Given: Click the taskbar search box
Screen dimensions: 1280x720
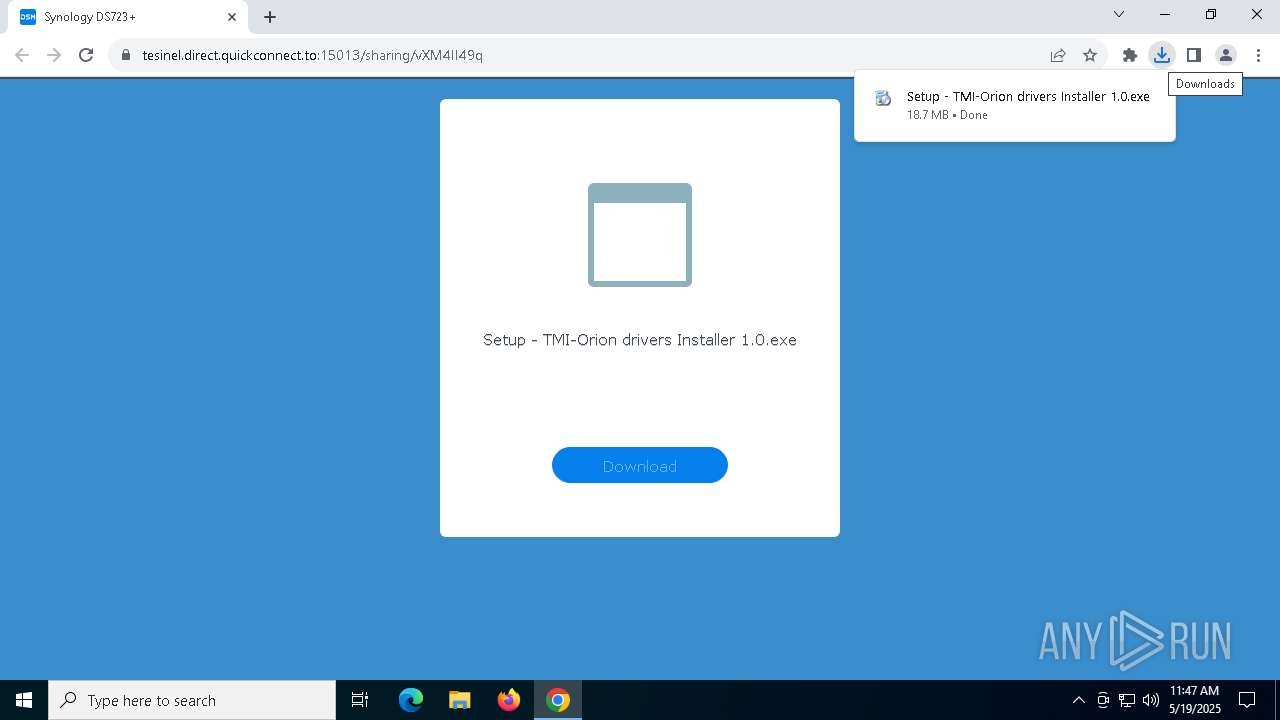Looking at the screenshot, I should coord(192,700).
